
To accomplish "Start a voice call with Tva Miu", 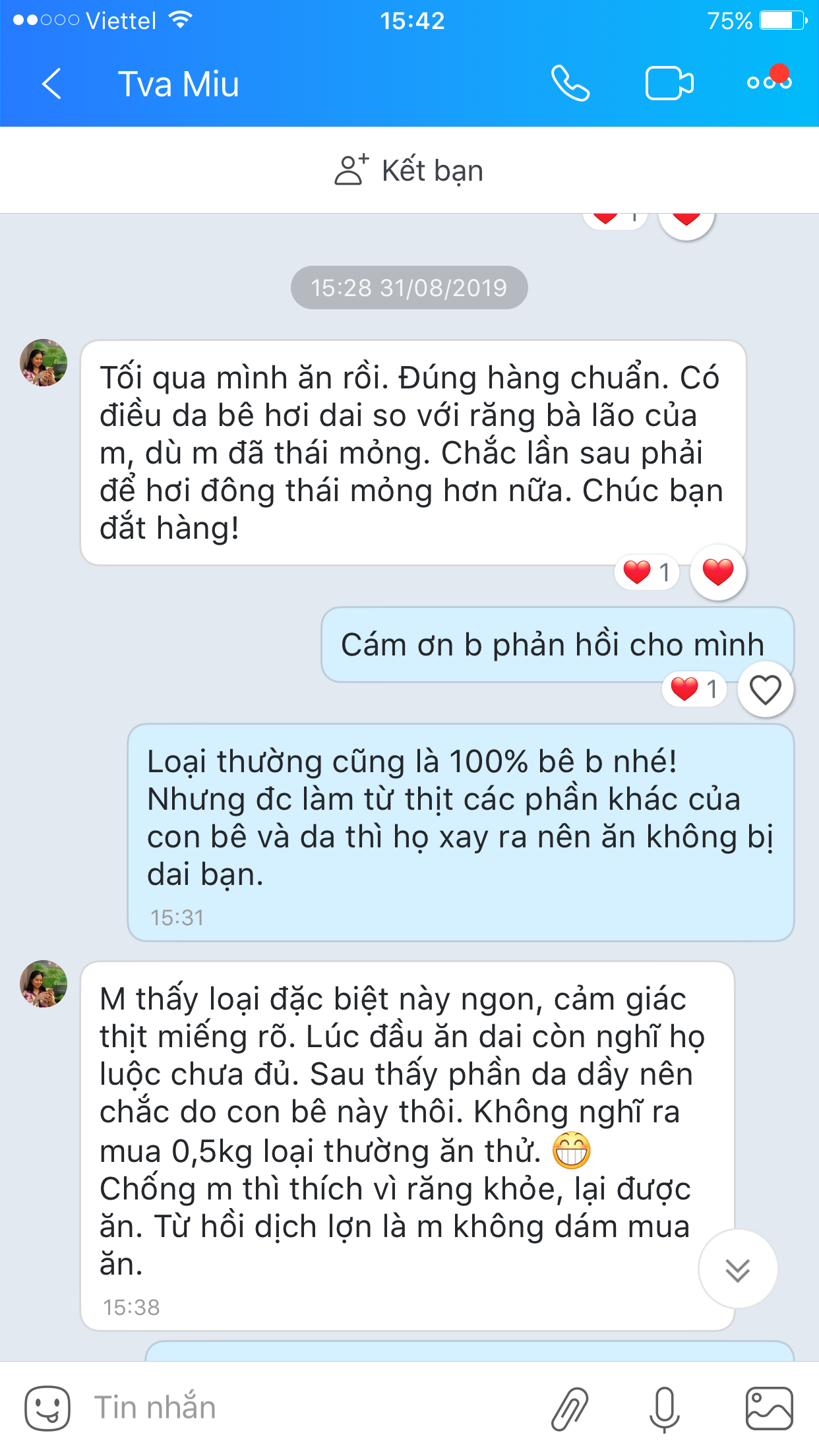I will 570,83.
